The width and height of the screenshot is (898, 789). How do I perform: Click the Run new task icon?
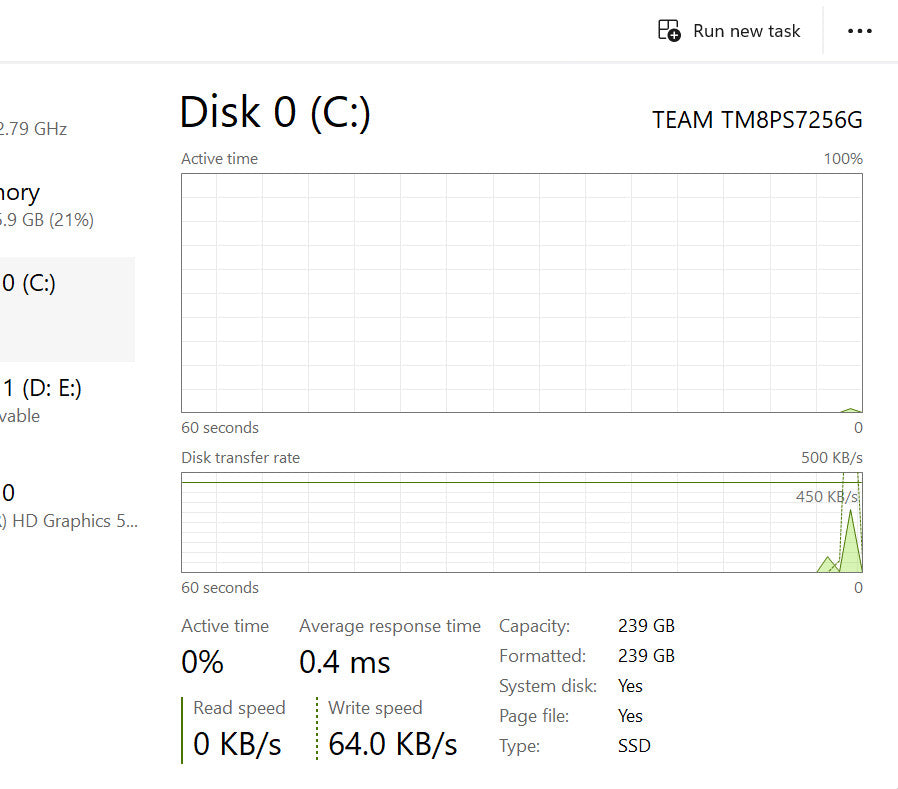[669, 31]
